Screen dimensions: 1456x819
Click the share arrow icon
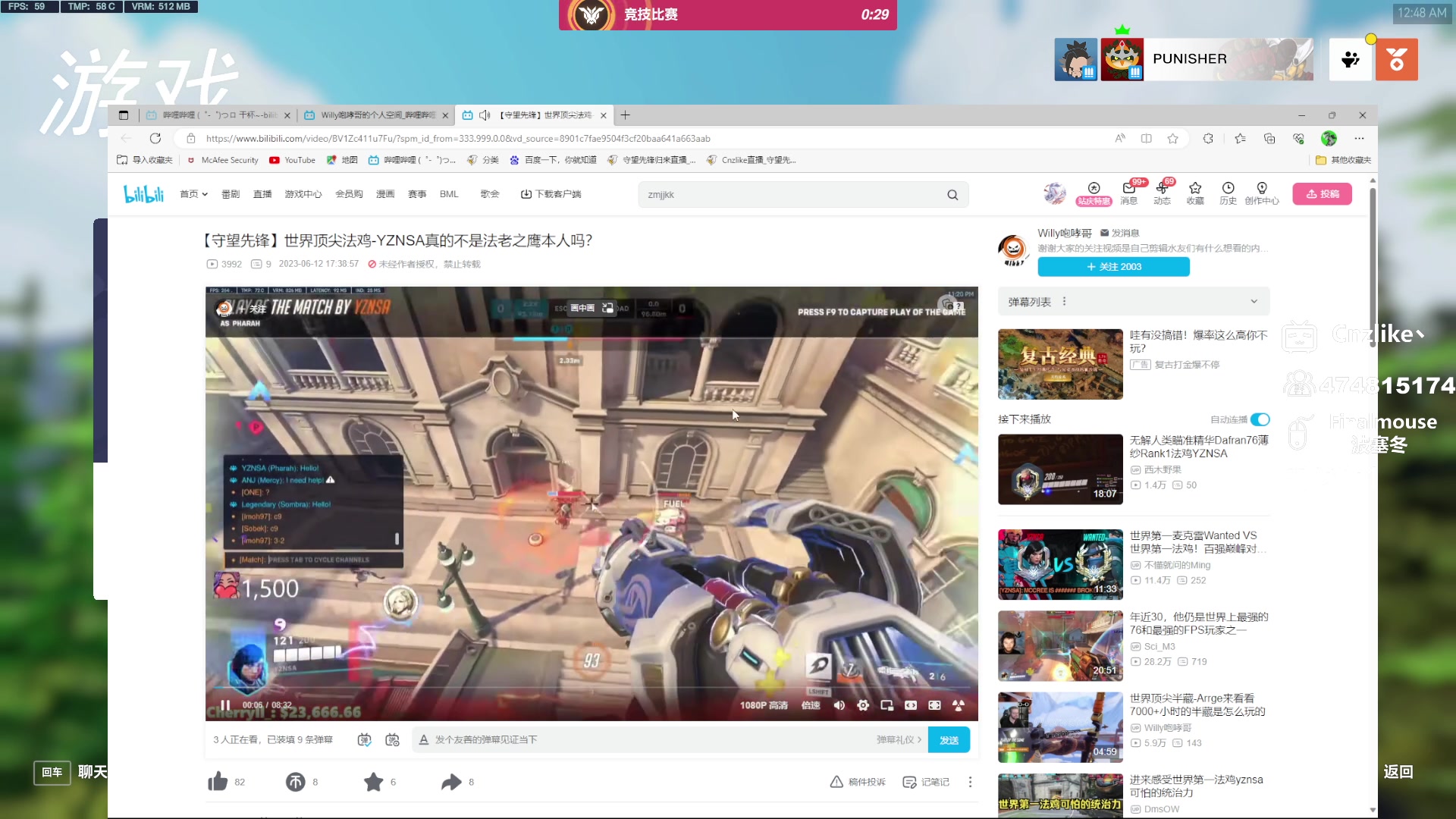pyautogui.click(x=451, y=782)
